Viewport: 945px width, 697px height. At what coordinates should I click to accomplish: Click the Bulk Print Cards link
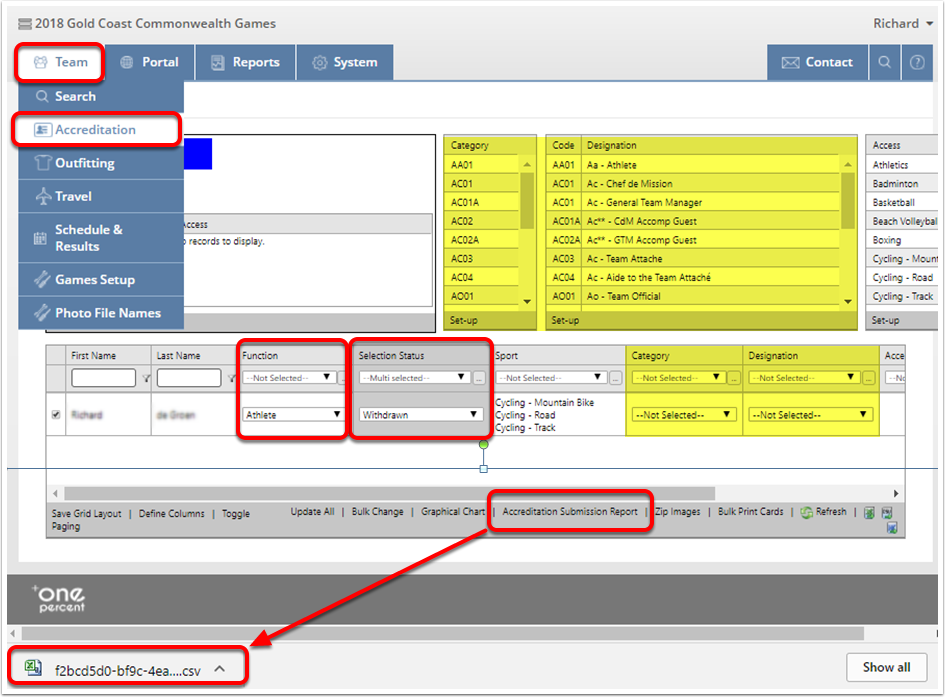coord(750,511)
